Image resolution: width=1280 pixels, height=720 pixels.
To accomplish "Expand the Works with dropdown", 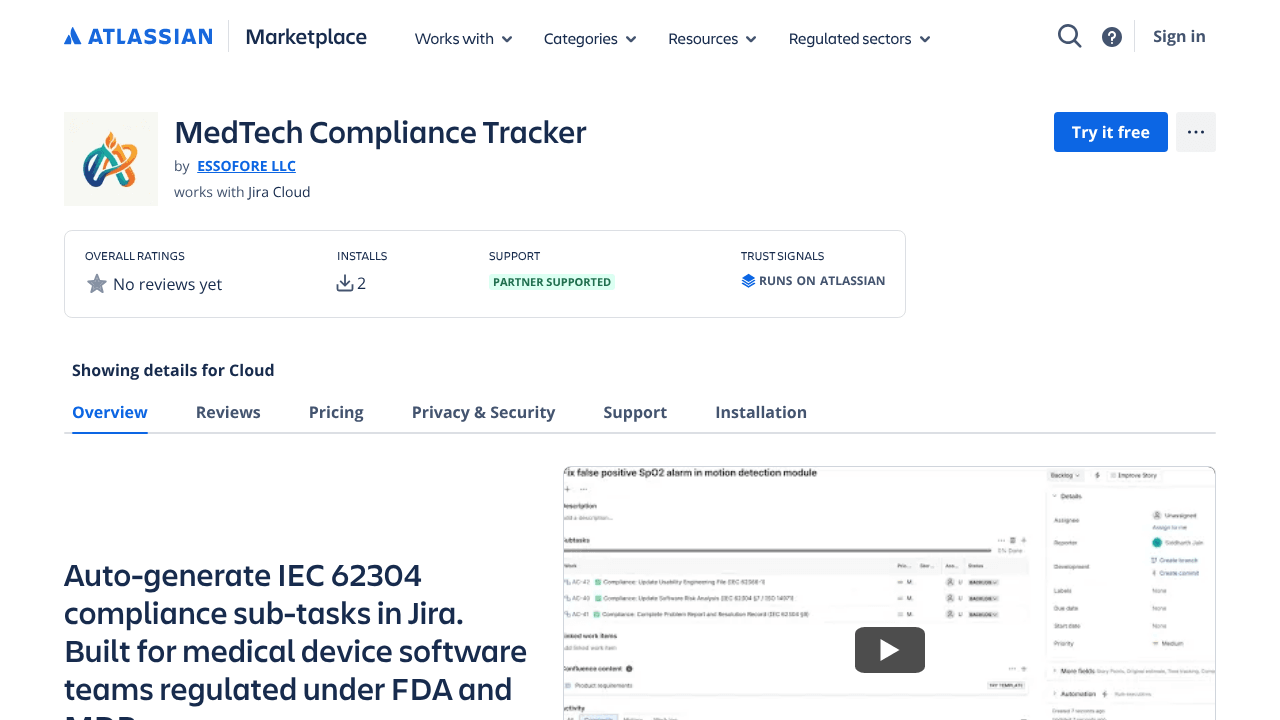I will pos(464,38).
